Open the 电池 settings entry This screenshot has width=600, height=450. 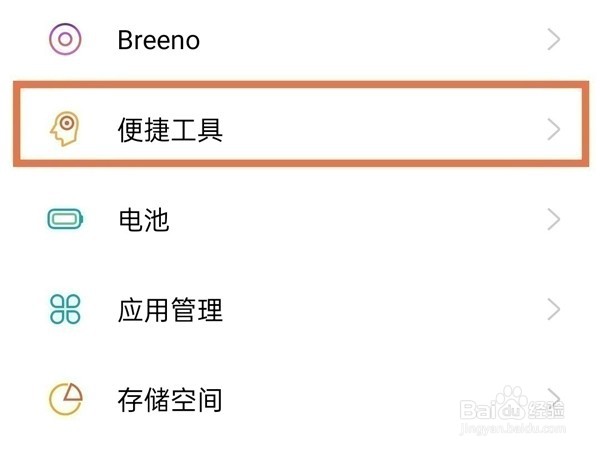click(144, 220)
